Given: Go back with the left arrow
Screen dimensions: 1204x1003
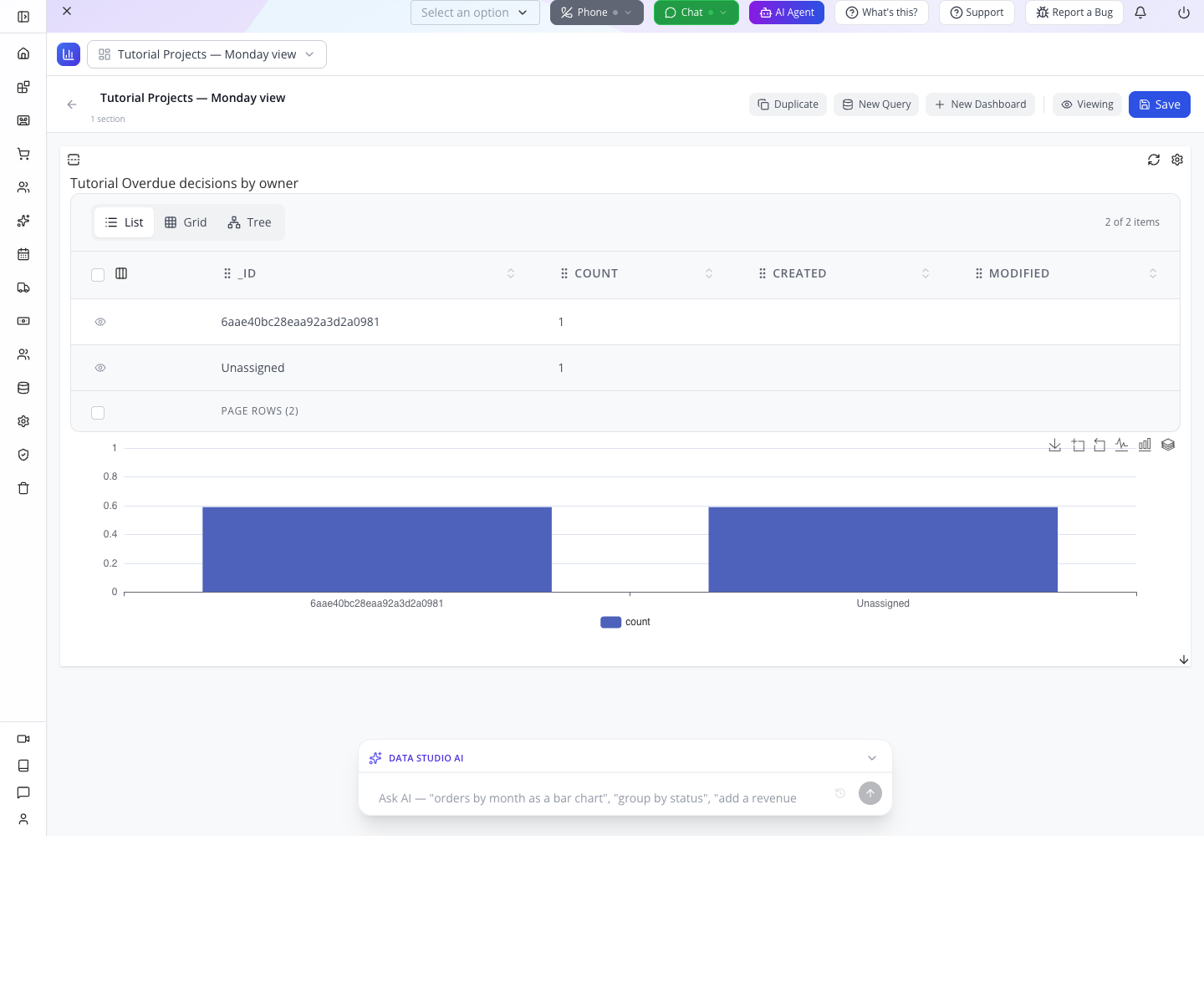Looking at the screenshot, I should [72, 104].
